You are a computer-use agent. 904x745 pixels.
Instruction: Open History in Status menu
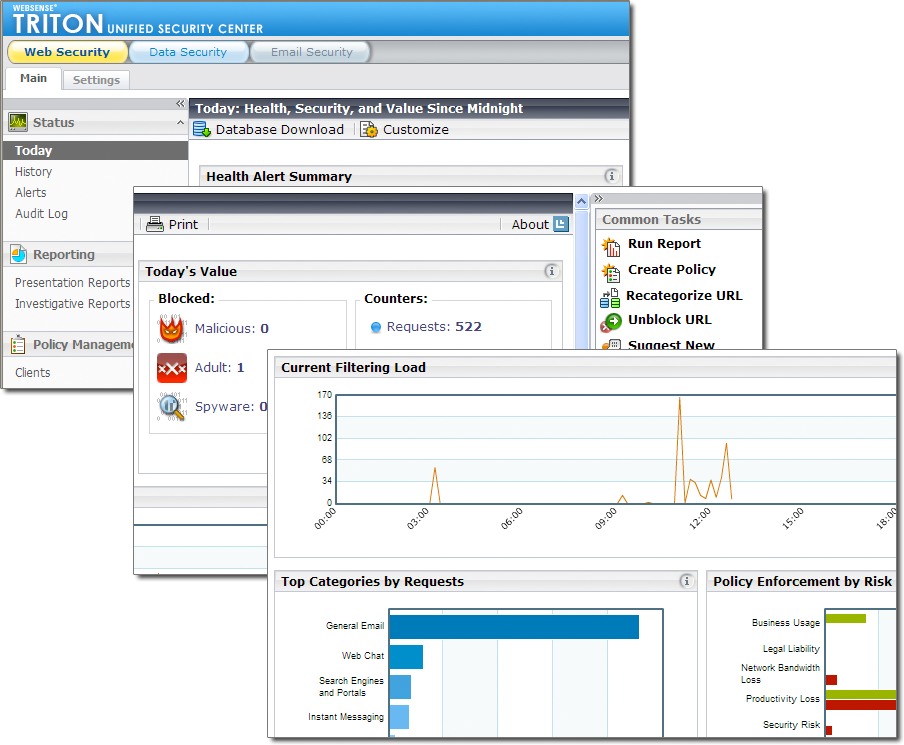pos(33,172)
